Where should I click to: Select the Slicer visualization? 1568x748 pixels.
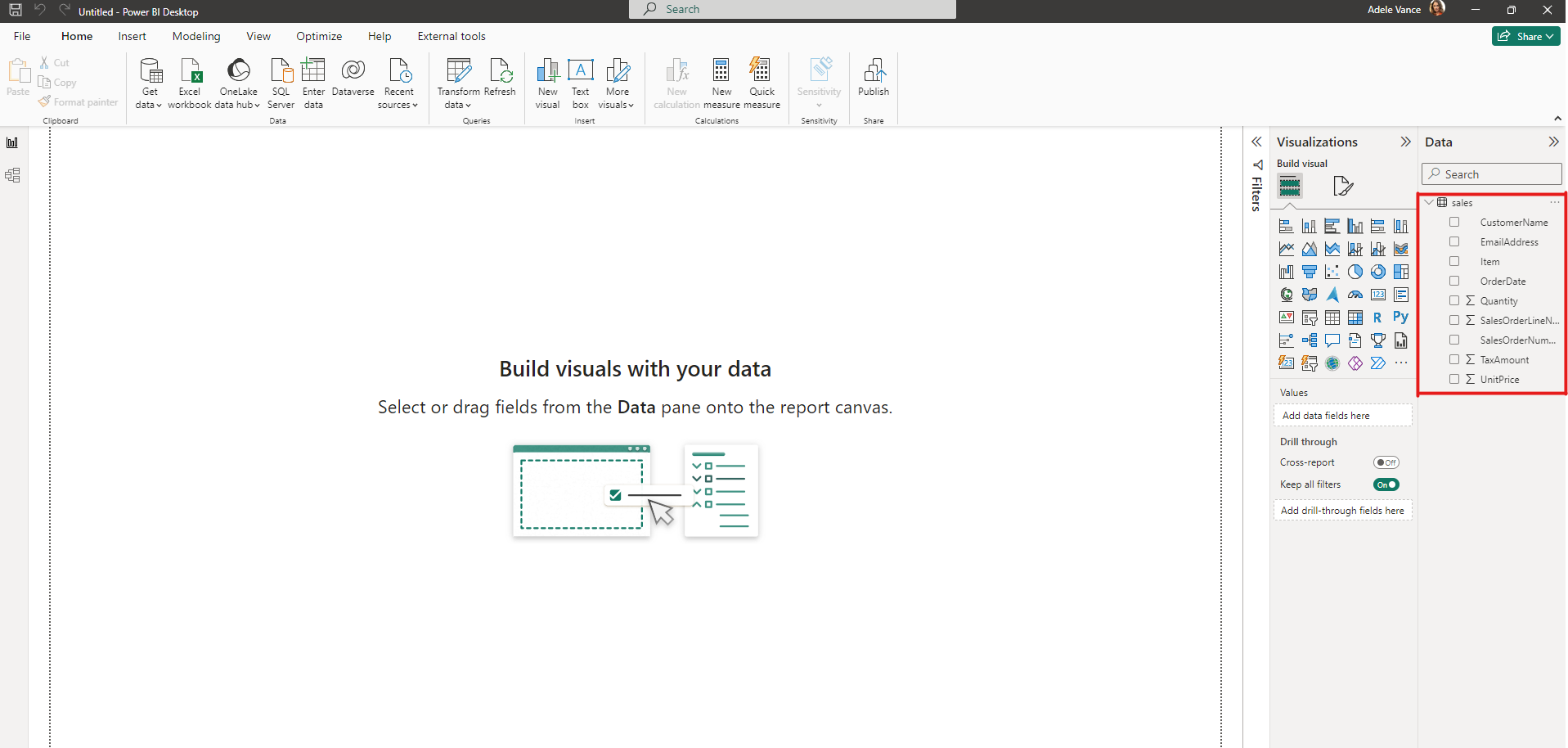1310,318
